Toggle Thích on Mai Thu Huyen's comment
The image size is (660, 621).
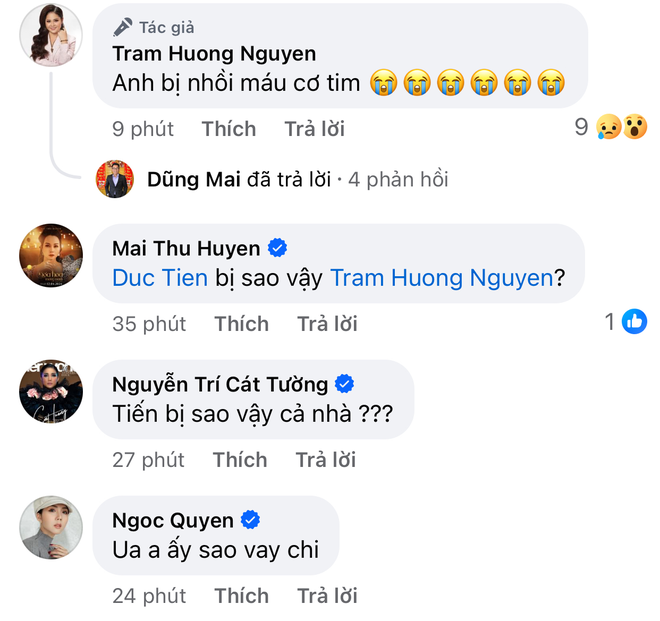coord(241,324)
